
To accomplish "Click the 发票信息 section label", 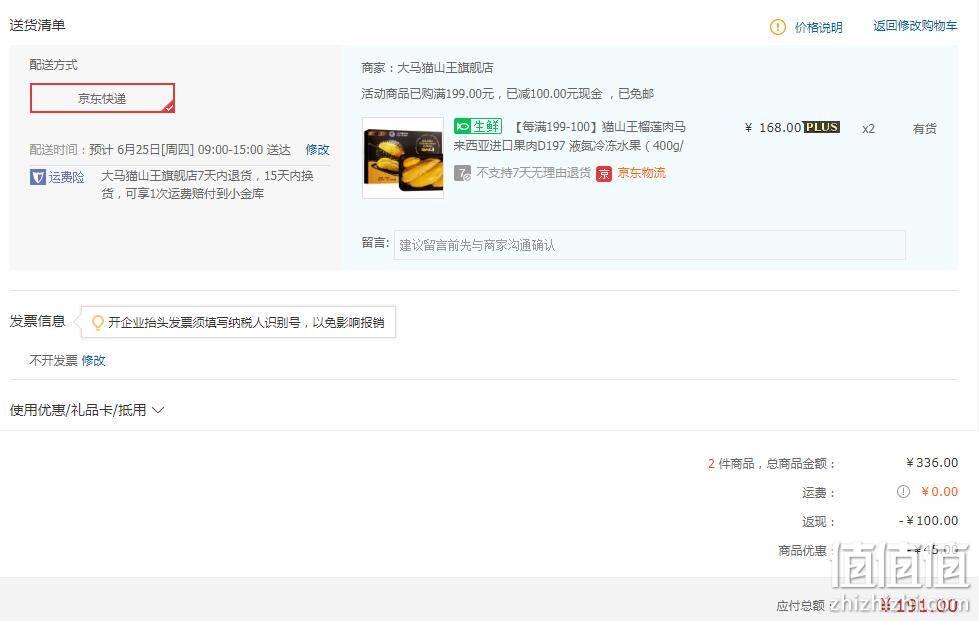I will [37, 321].
